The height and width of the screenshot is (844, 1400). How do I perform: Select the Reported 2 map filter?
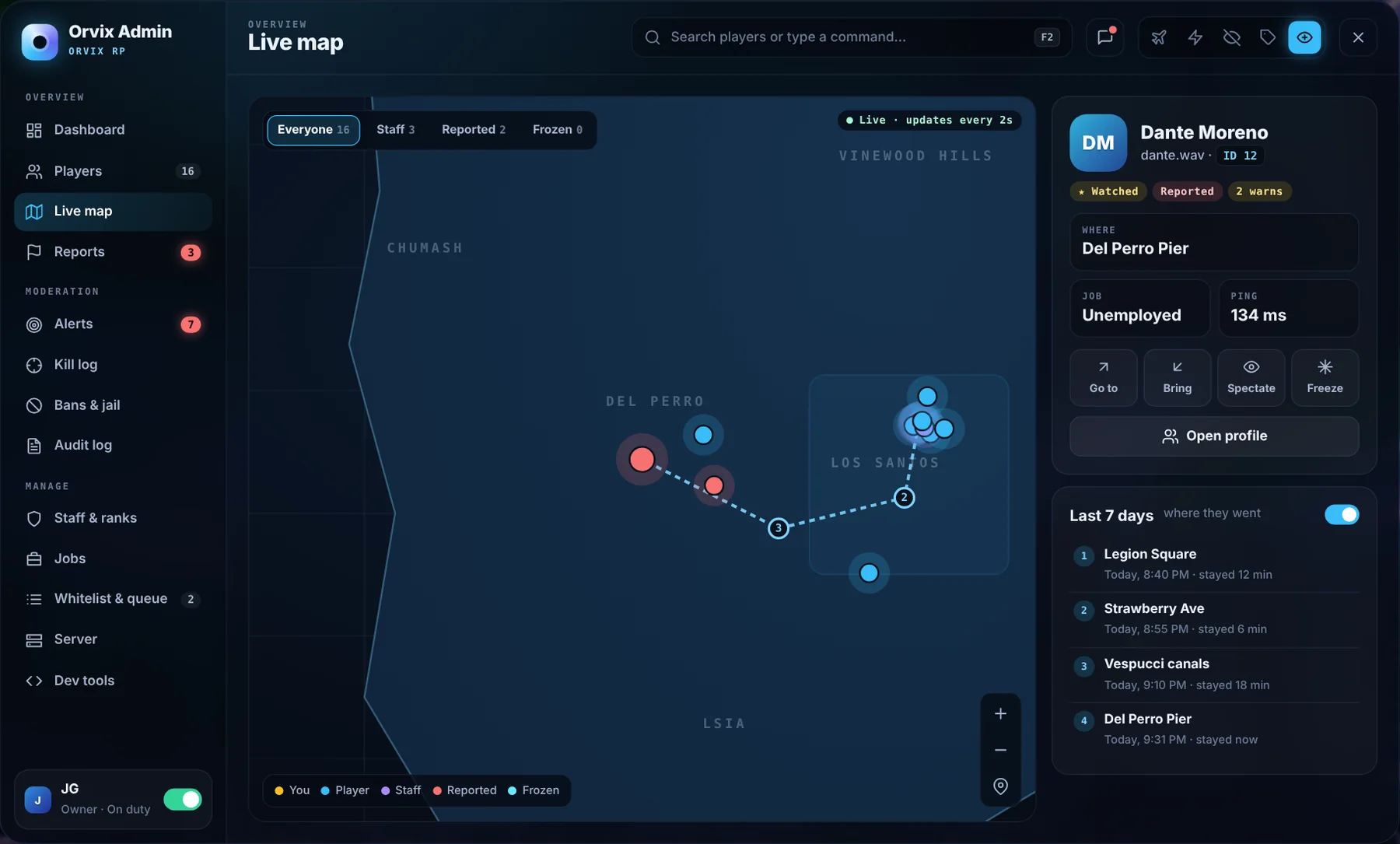point(474,130)
